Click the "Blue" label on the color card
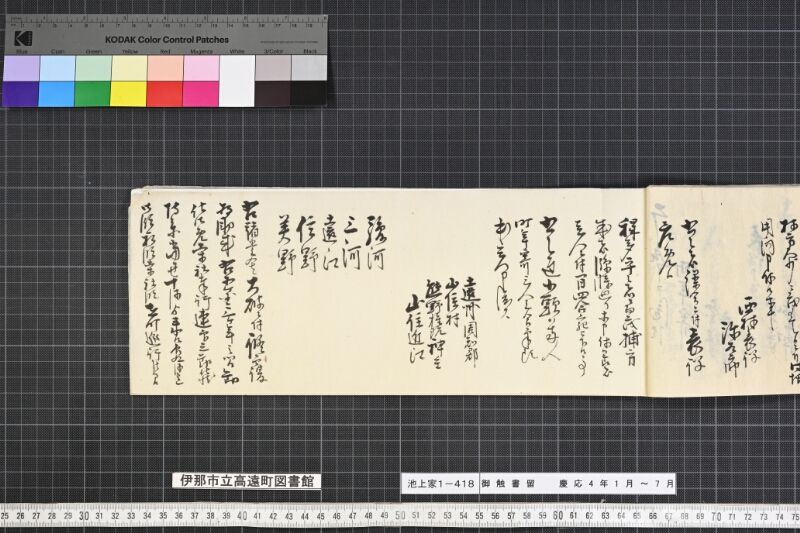 point(22,52)
